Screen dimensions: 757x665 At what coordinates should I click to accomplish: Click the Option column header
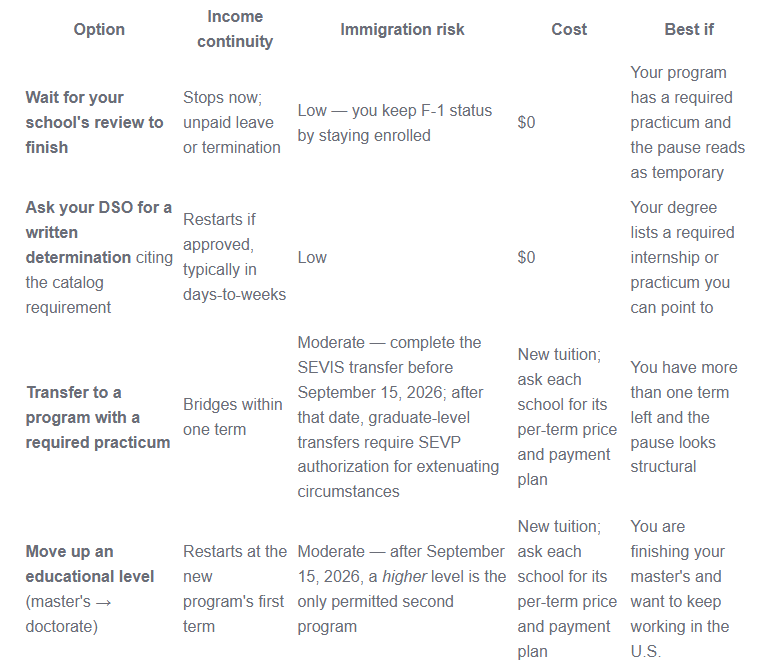99,29
